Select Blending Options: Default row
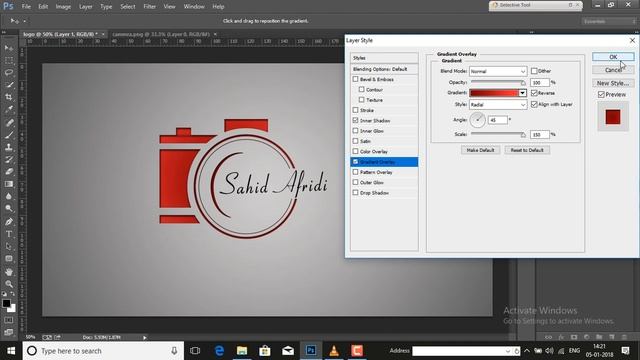The height and width of the screenshot is (360, 640). click(x=384, y=69)
